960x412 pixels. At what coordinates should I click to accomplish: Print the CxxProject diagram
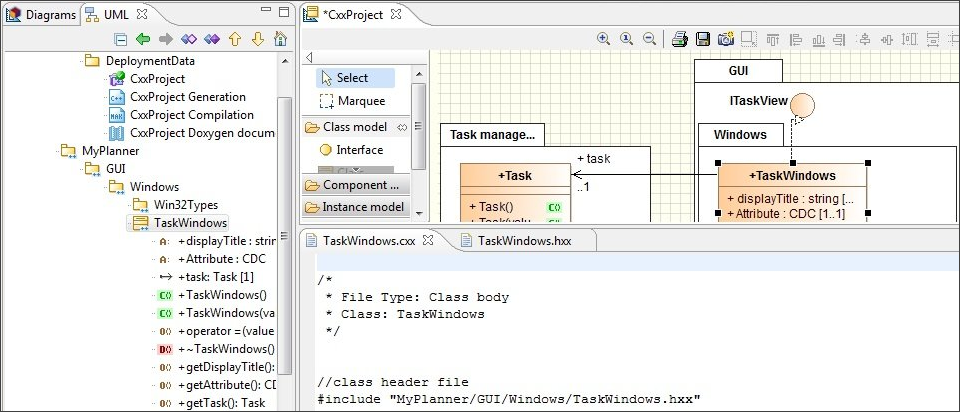(x=680, y=39)
